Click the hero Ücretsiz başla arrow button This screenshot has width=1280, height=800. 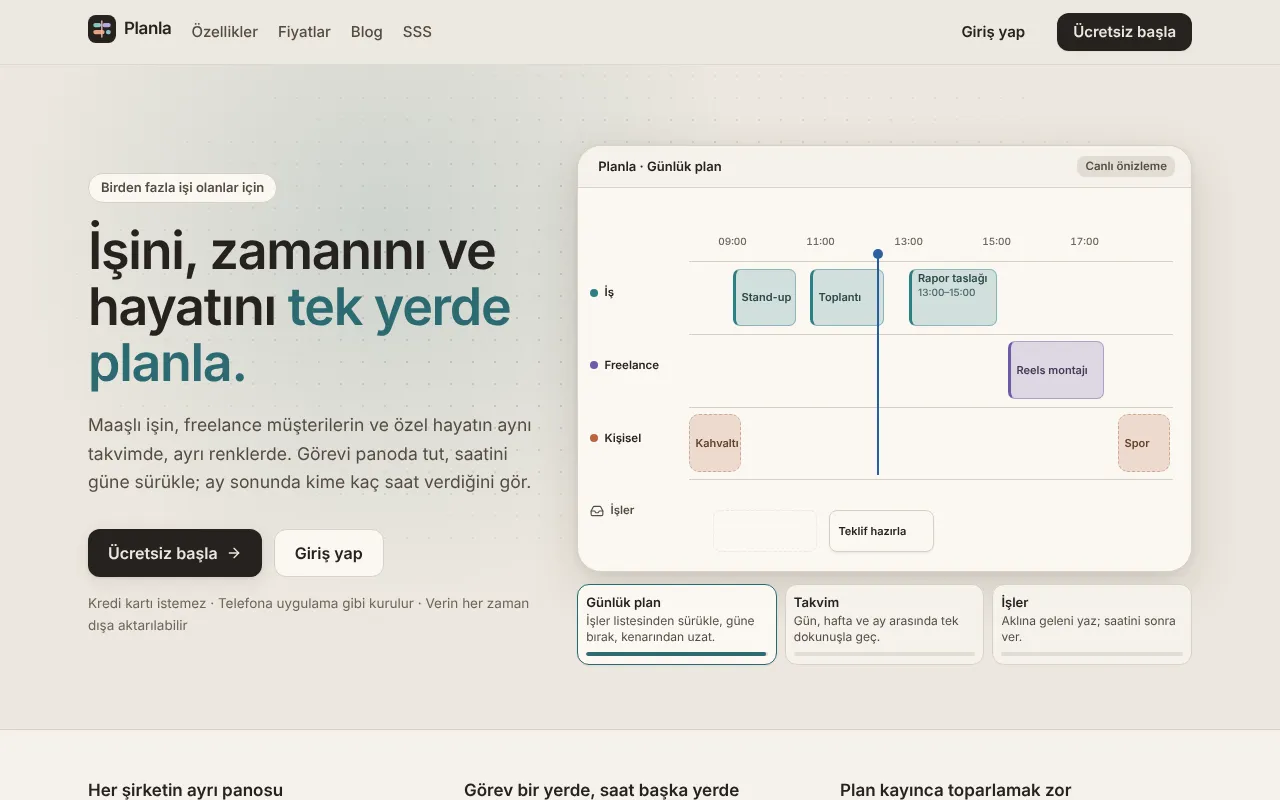coord(175,553)
